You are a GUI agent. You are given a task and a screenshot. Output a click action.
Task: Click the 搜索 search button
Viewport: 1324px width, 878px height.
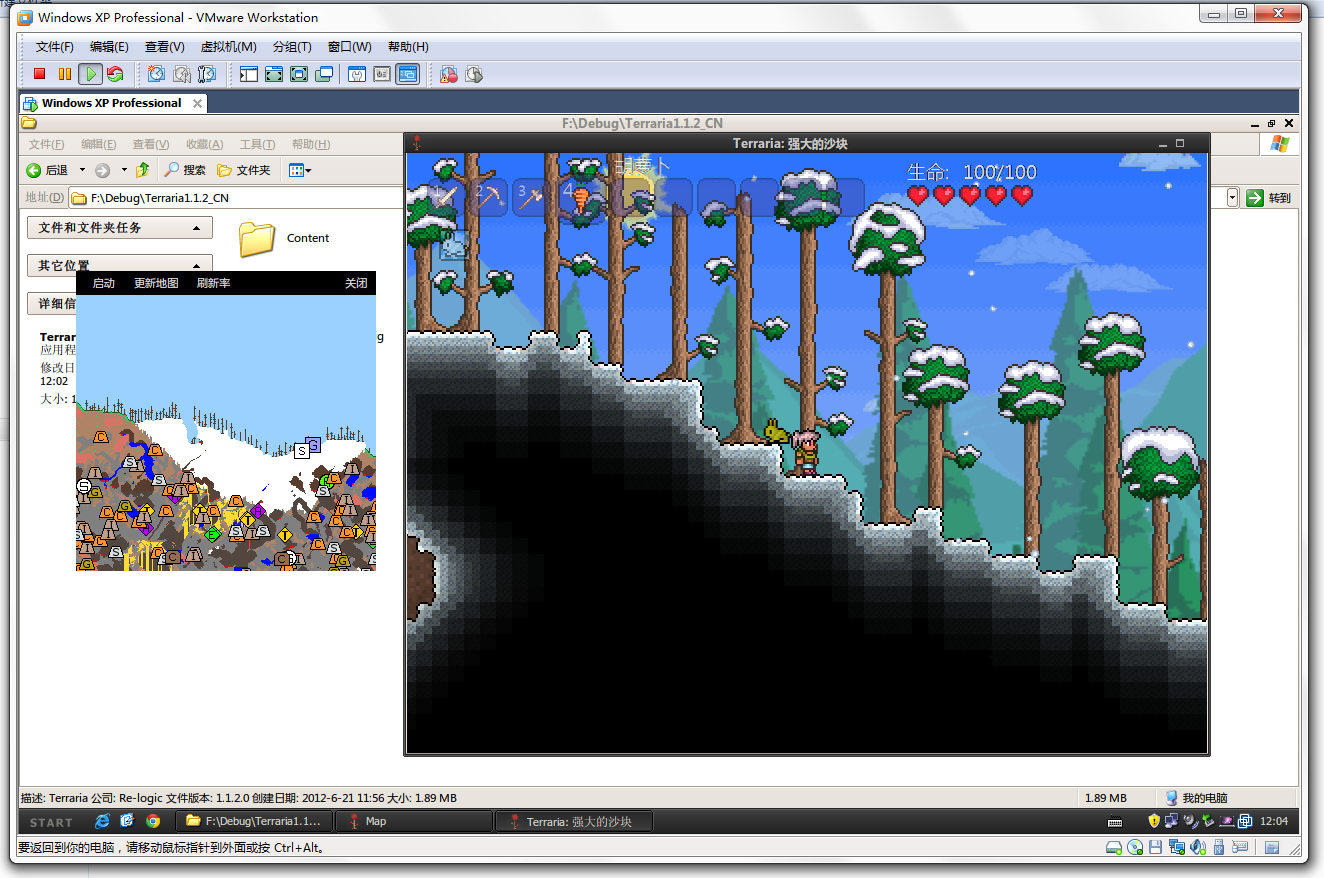coord(186,170)
